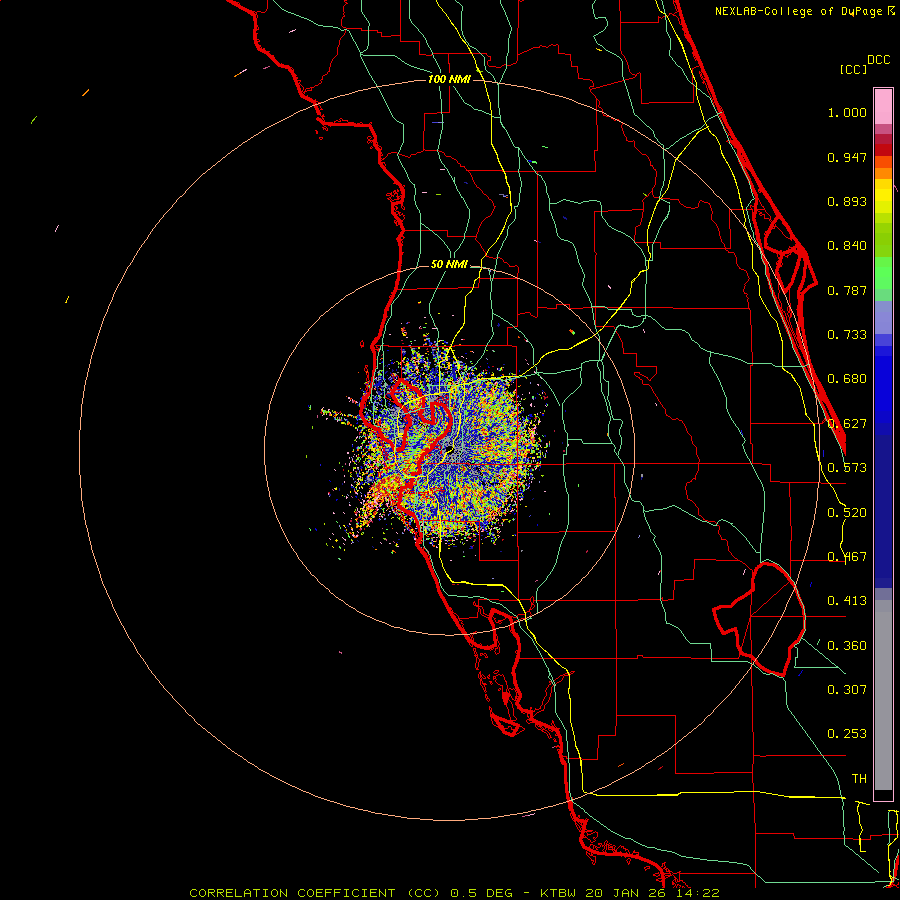Click the gray segment of the color bar
The height and width of the screenshot is (900, 900).
[x=883, y=695]
